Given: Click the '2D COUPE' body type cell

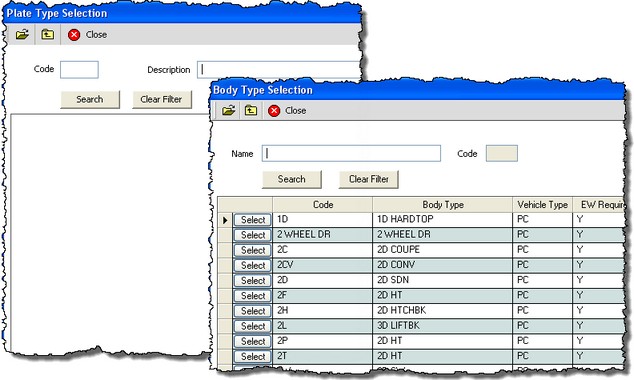Looking at the screenshot, I should pos(442,250).
